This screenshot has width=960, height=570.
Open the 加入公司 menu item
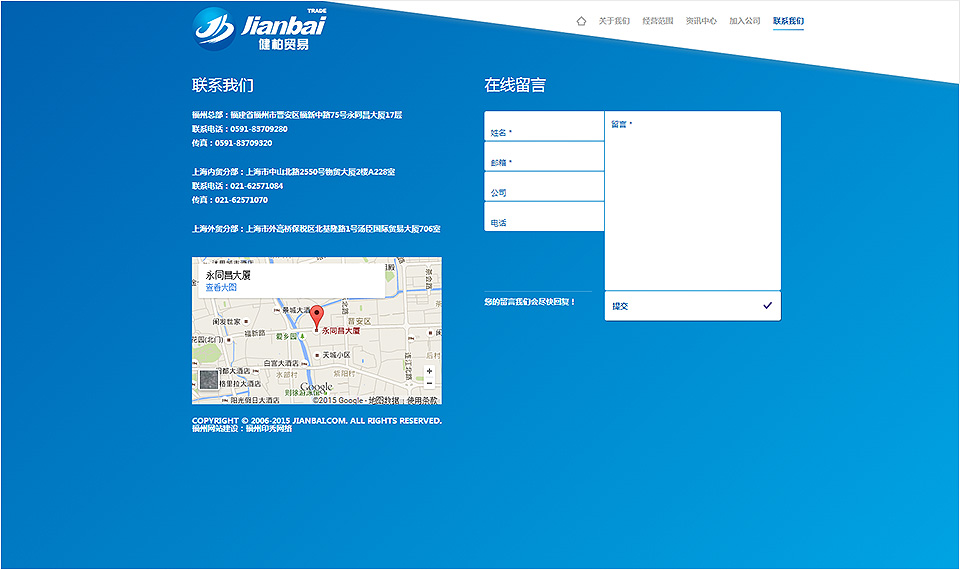click(745, 21)
